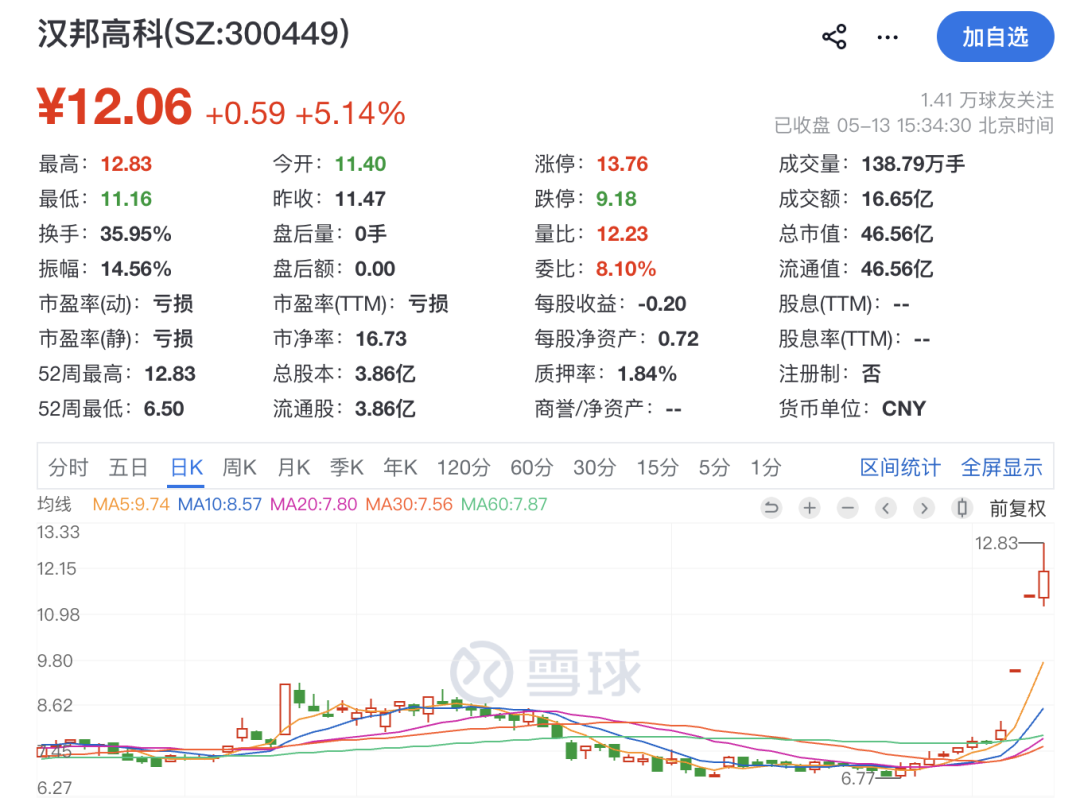
Task: Switch to the 5分 chart tab
Action: 714,468
